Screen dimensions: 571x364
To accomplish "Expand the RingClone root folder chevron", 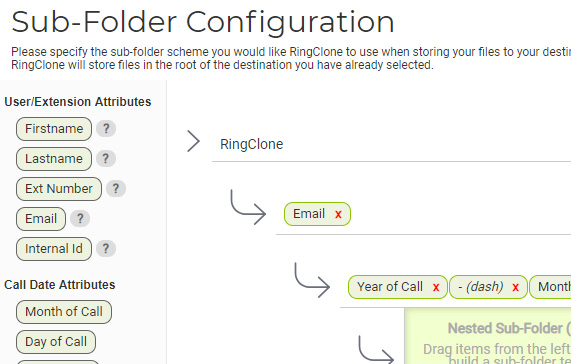I will click(x=193, y=141).
